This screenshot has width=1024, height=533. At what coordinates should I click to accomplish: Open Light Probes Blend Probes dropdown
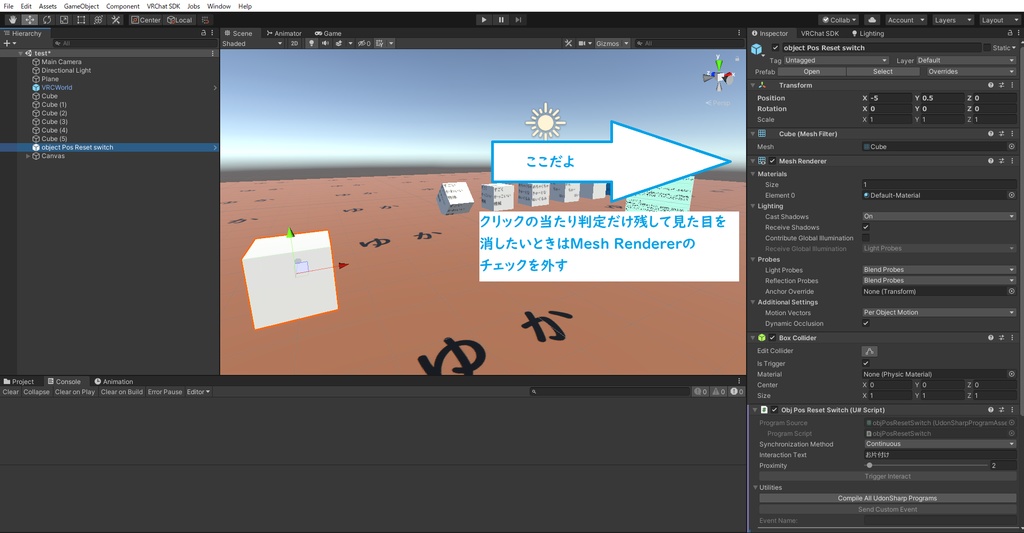coord(938,270)
